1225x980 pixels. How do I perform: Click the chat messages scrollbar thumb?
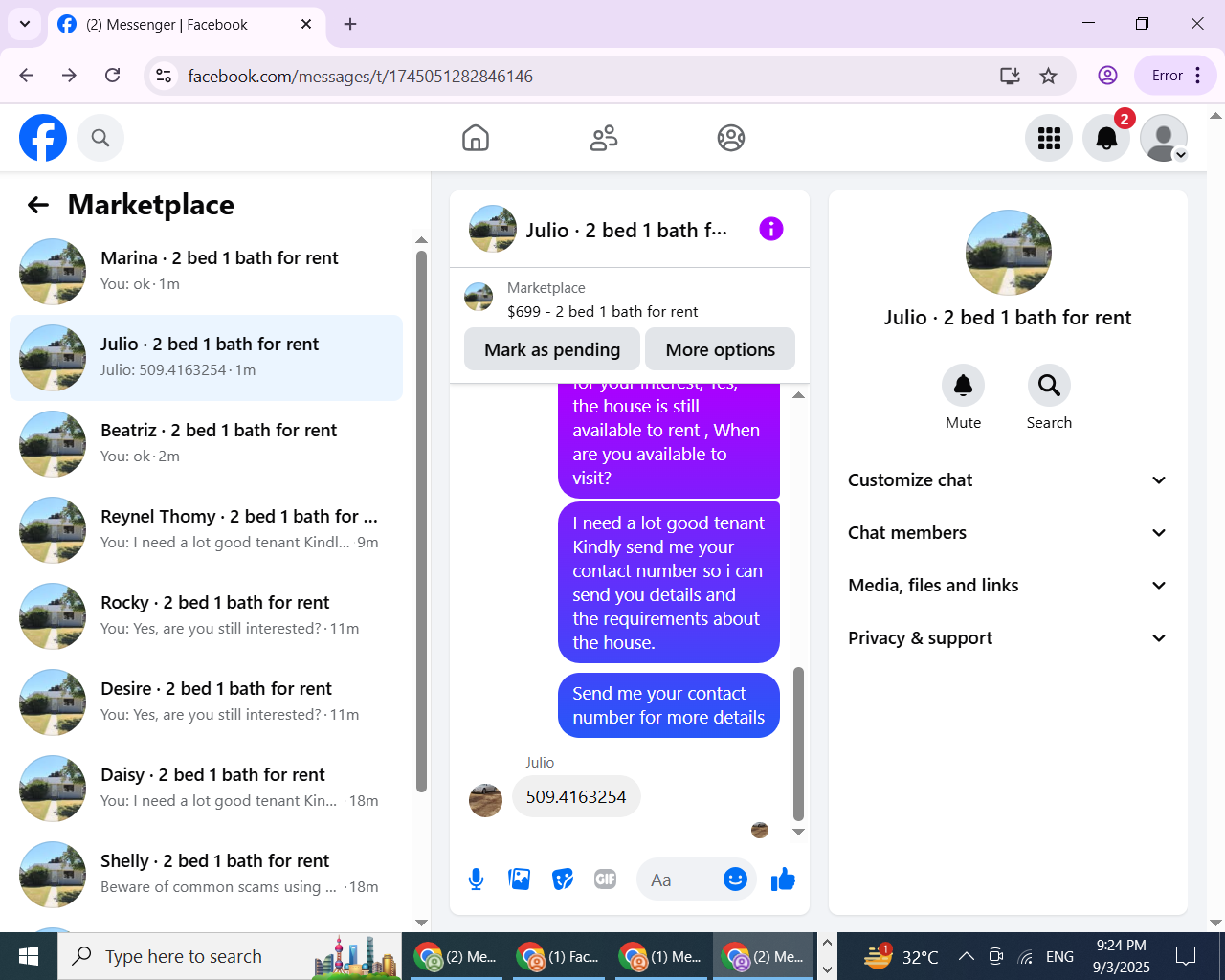[x=798, y=744]
